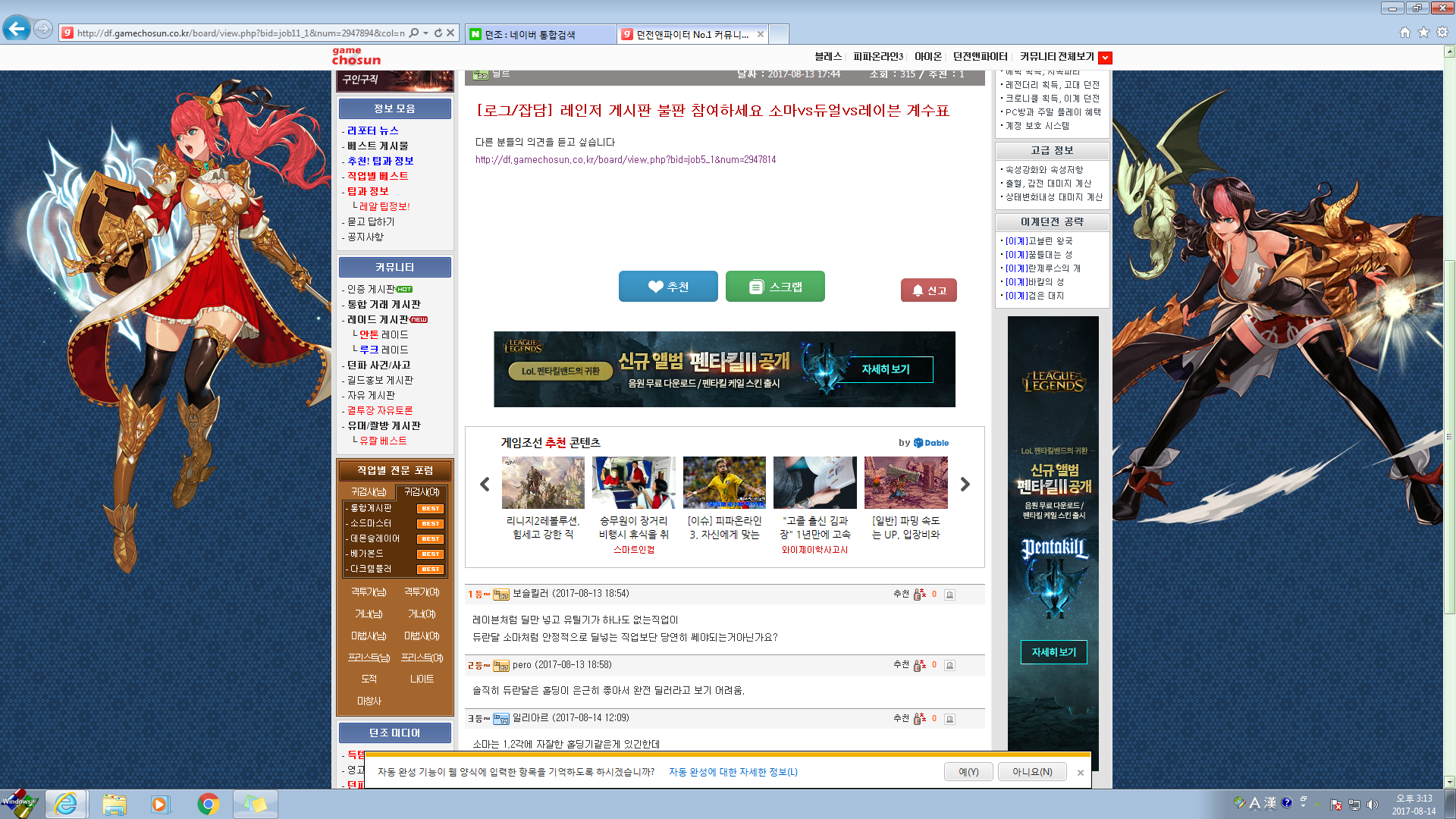Open Internet Explorer taskbar icon
1456x819 pixels.
(x=66, y=804)
